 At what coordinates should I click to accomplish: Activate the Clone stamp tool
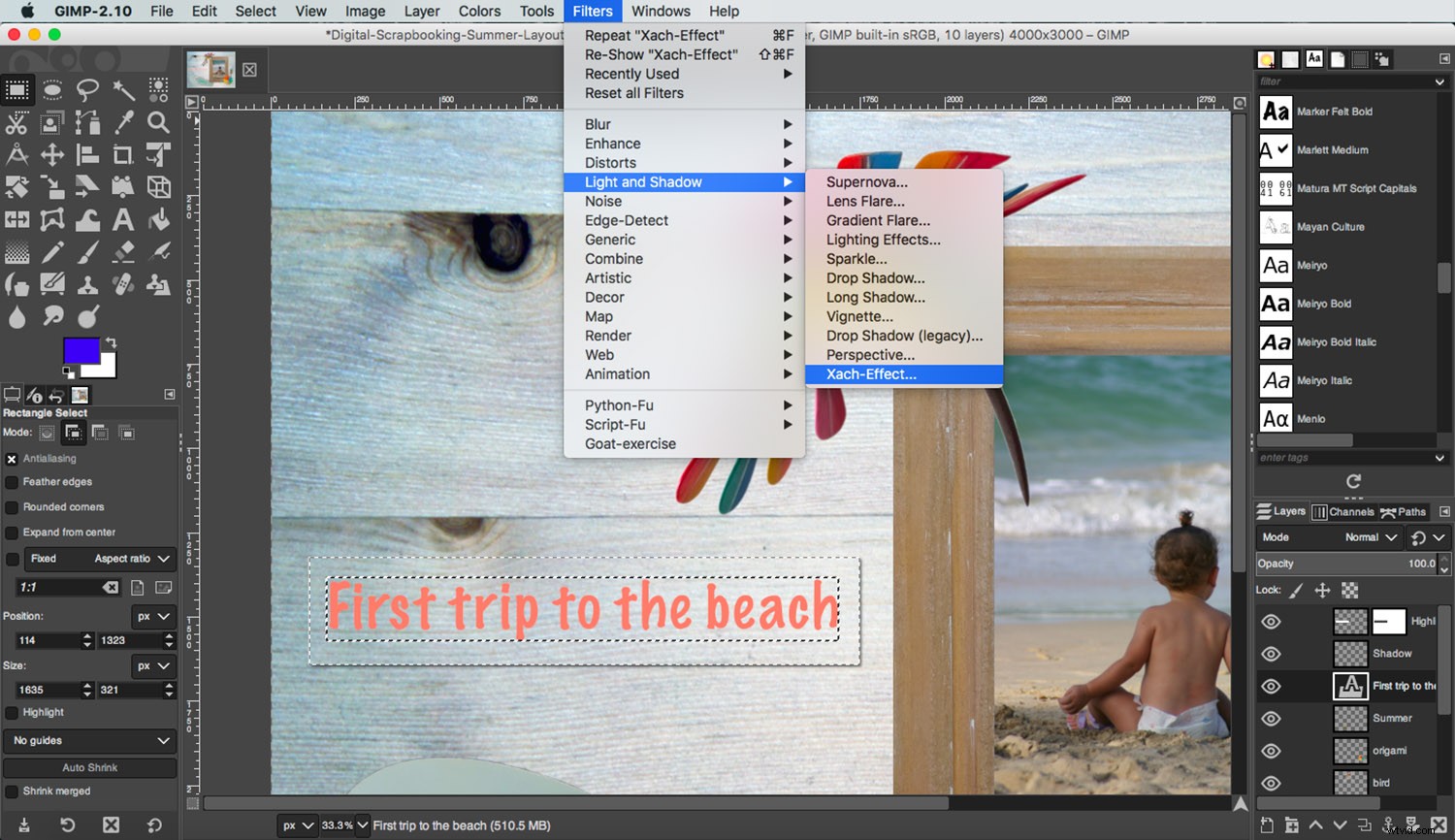click(x=87, y=284)
